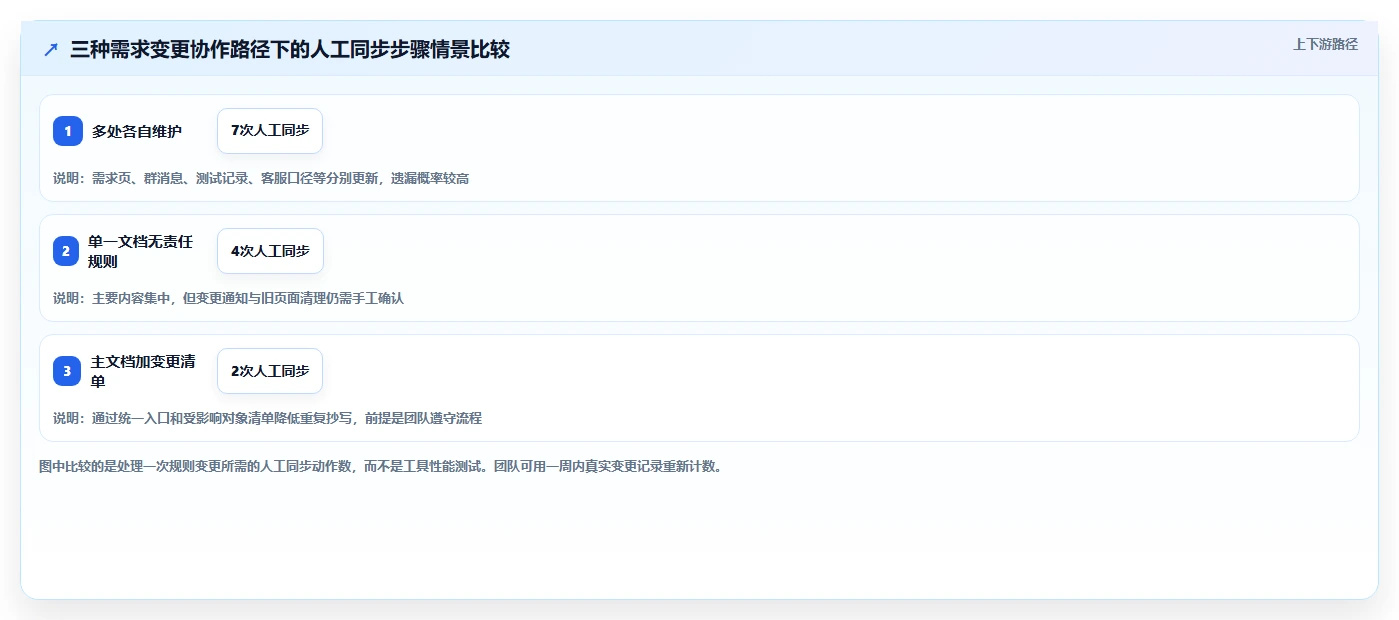Select the 4次人工同步 pill
This screenshot has width=1399, height=620.
point(270,251)
